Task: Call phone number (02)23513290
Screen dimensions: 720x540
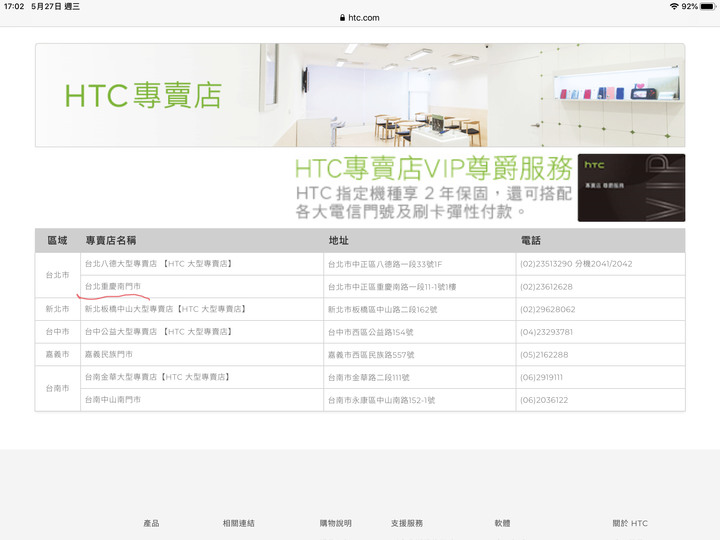Action: 546,264
